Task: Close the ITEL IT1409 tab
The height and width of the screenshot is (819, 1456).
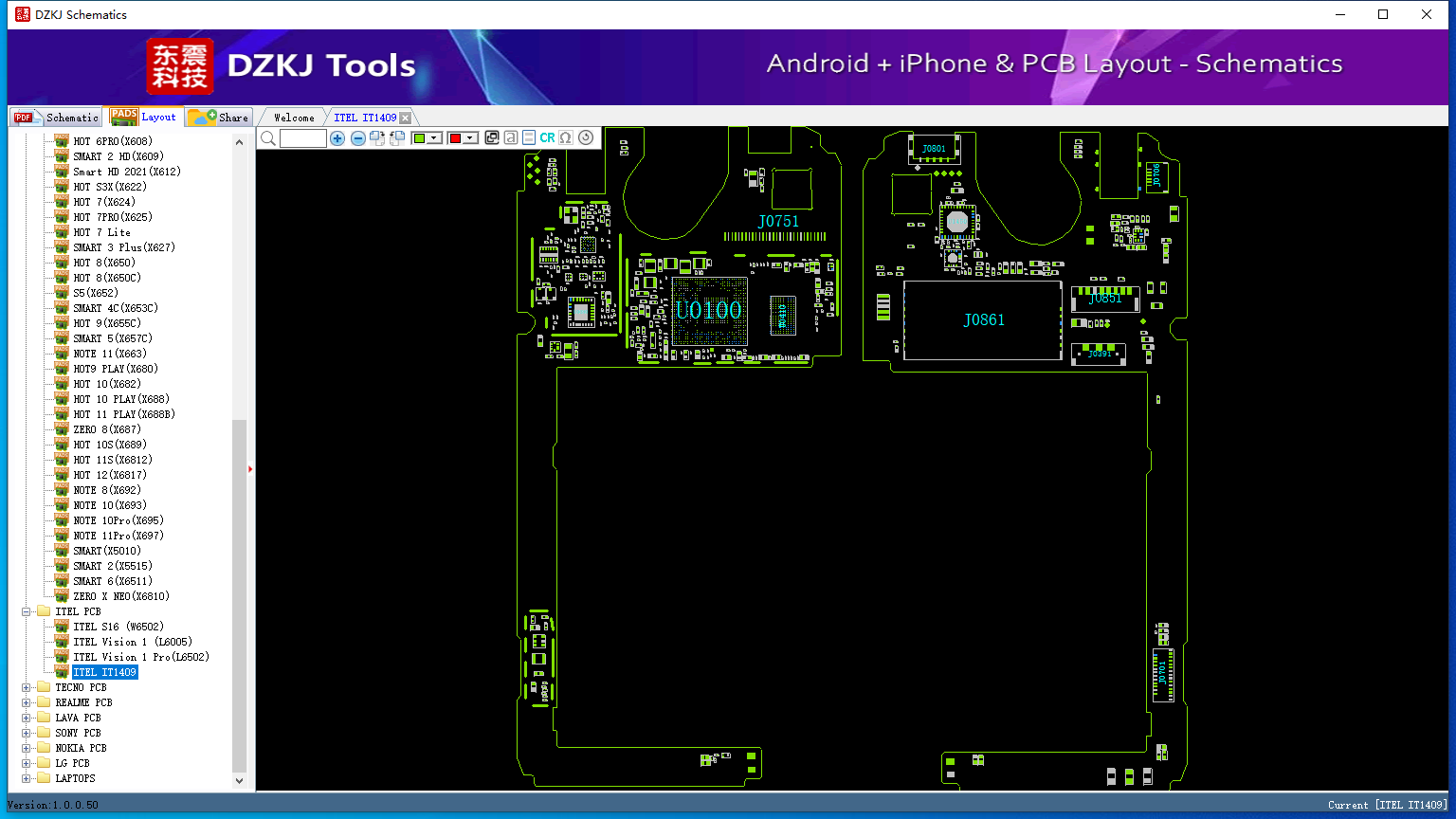Action: 406,118
